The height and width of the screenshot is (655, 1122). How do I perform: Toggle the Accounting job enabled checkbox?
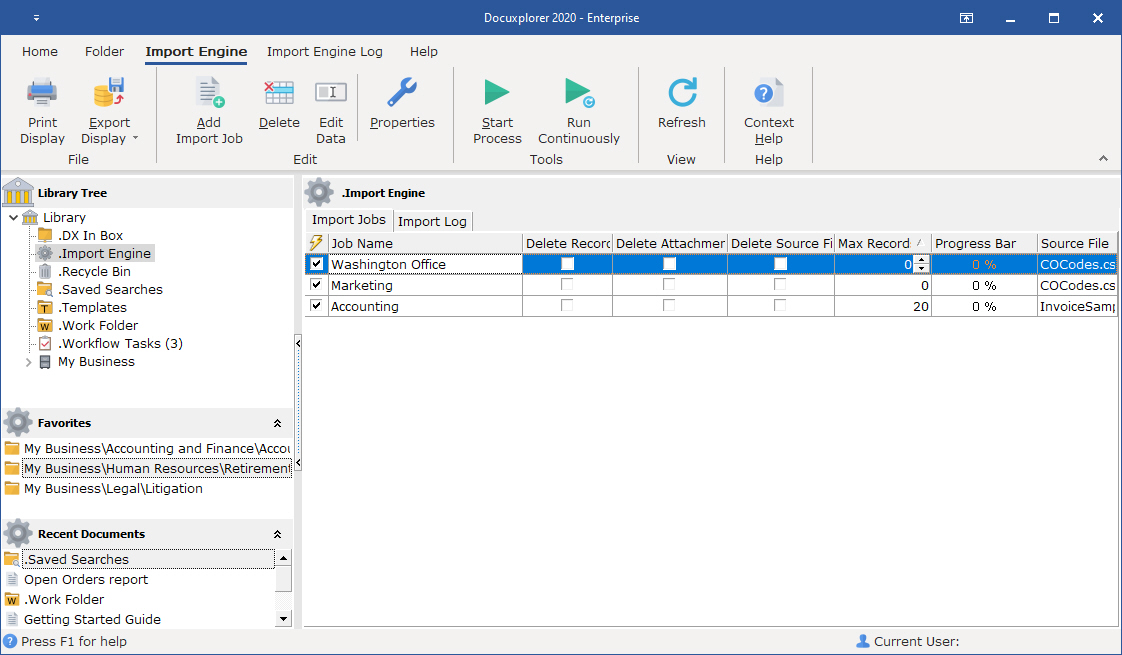(317, 306)
